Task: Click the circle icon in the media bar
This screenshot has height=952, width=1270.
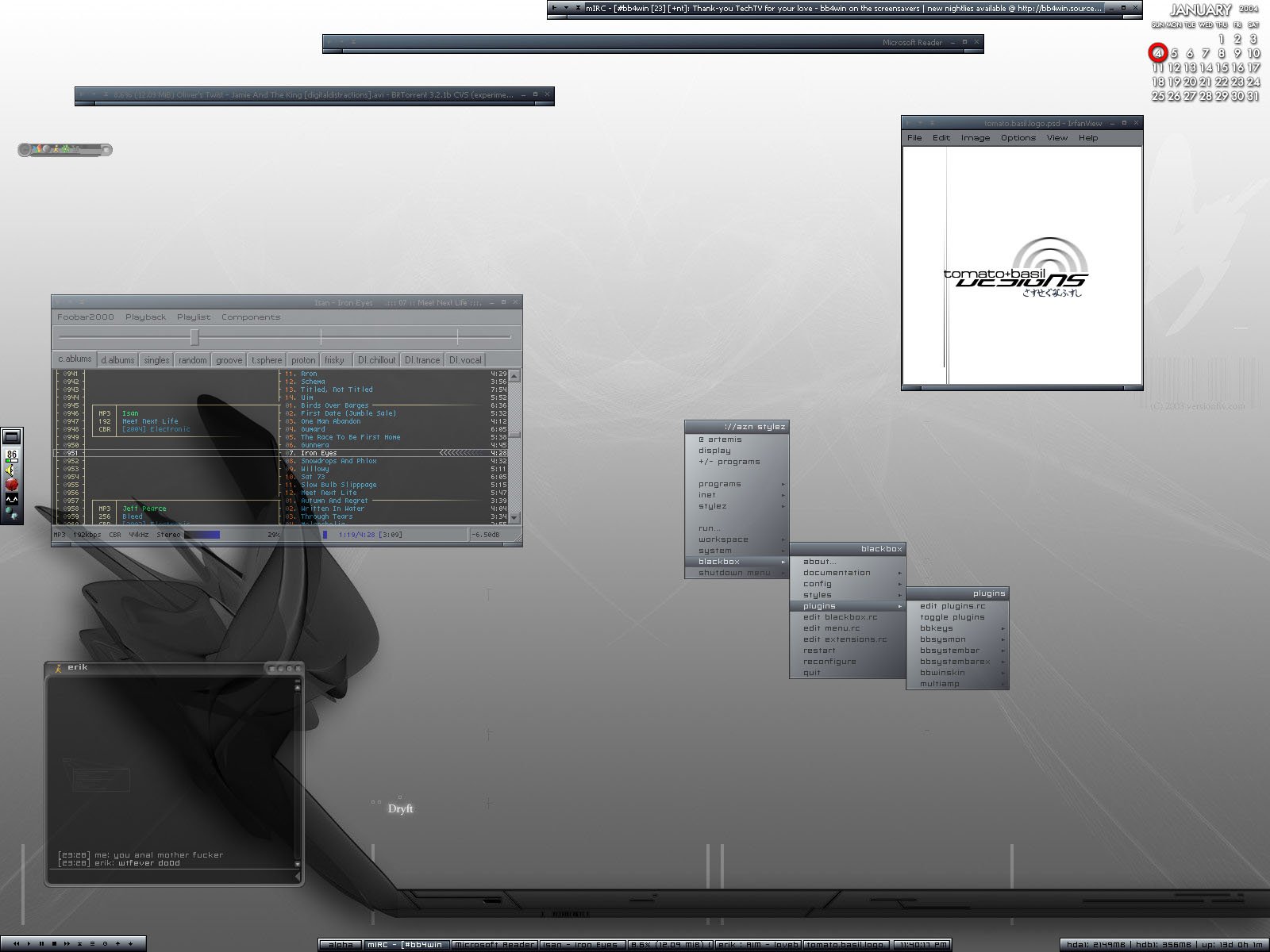Action: pos(105,943)
